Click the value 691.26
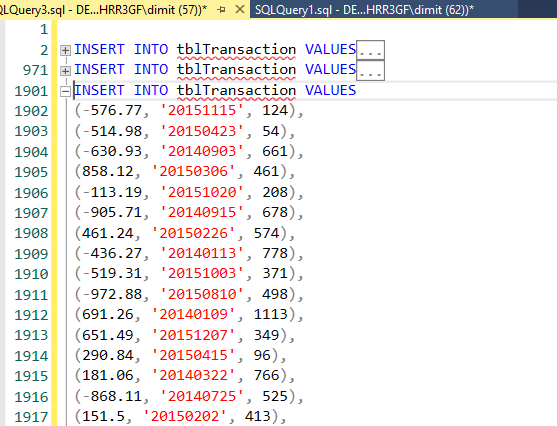This screenshot has height=426, width=557. coord(108,314)
